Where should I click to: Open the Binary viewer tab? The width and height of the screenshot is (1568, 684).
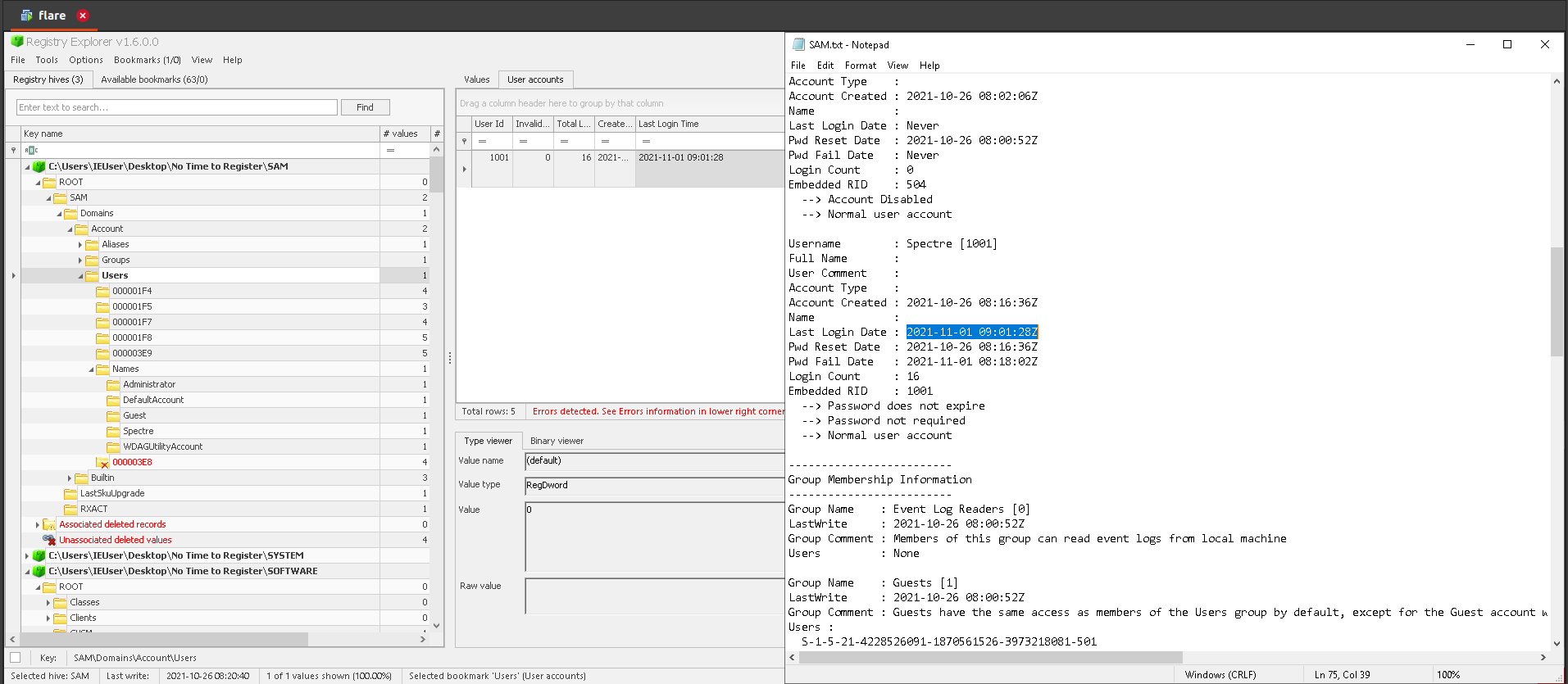[x=557, y=441]
